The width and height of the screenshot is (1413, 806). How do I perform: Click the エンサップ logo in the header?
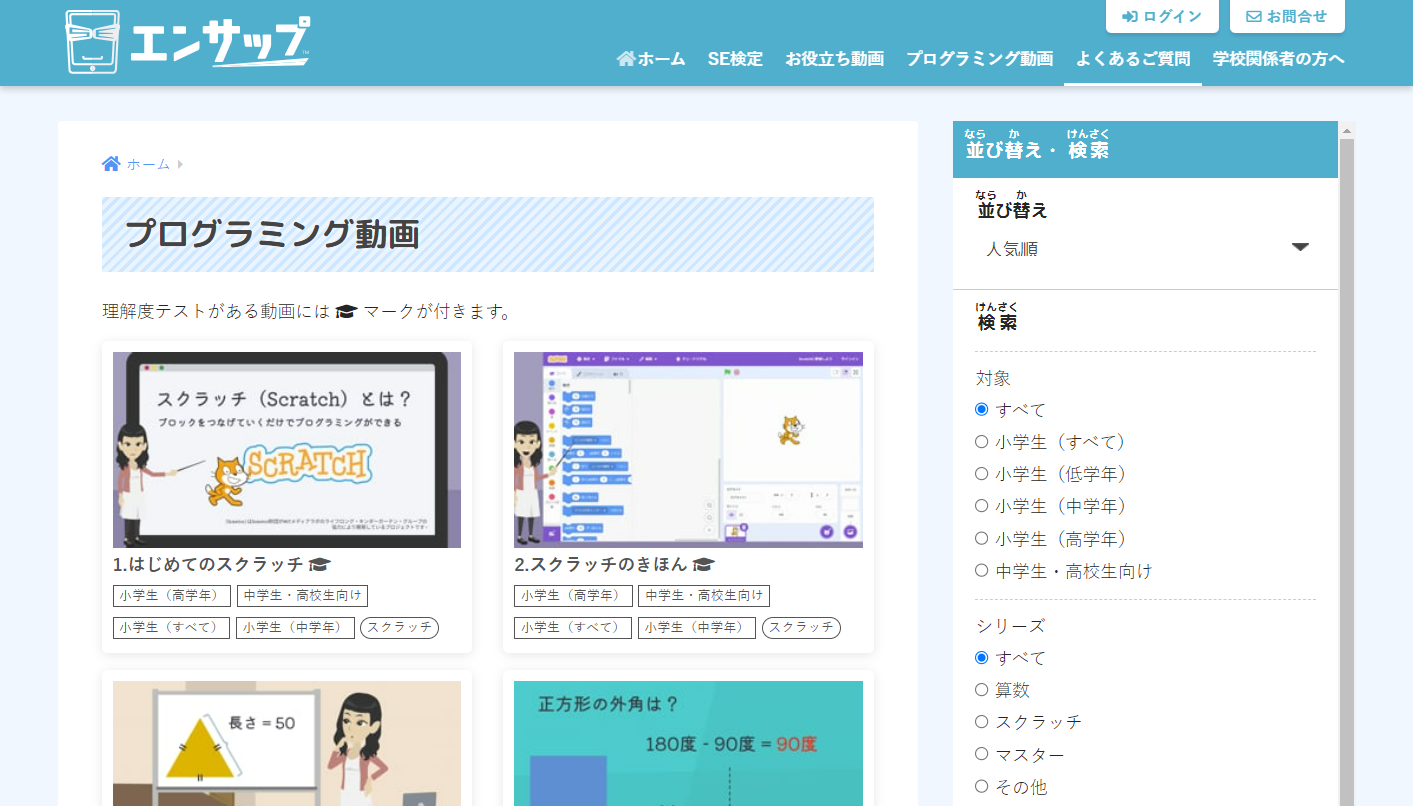coord(188,42)
